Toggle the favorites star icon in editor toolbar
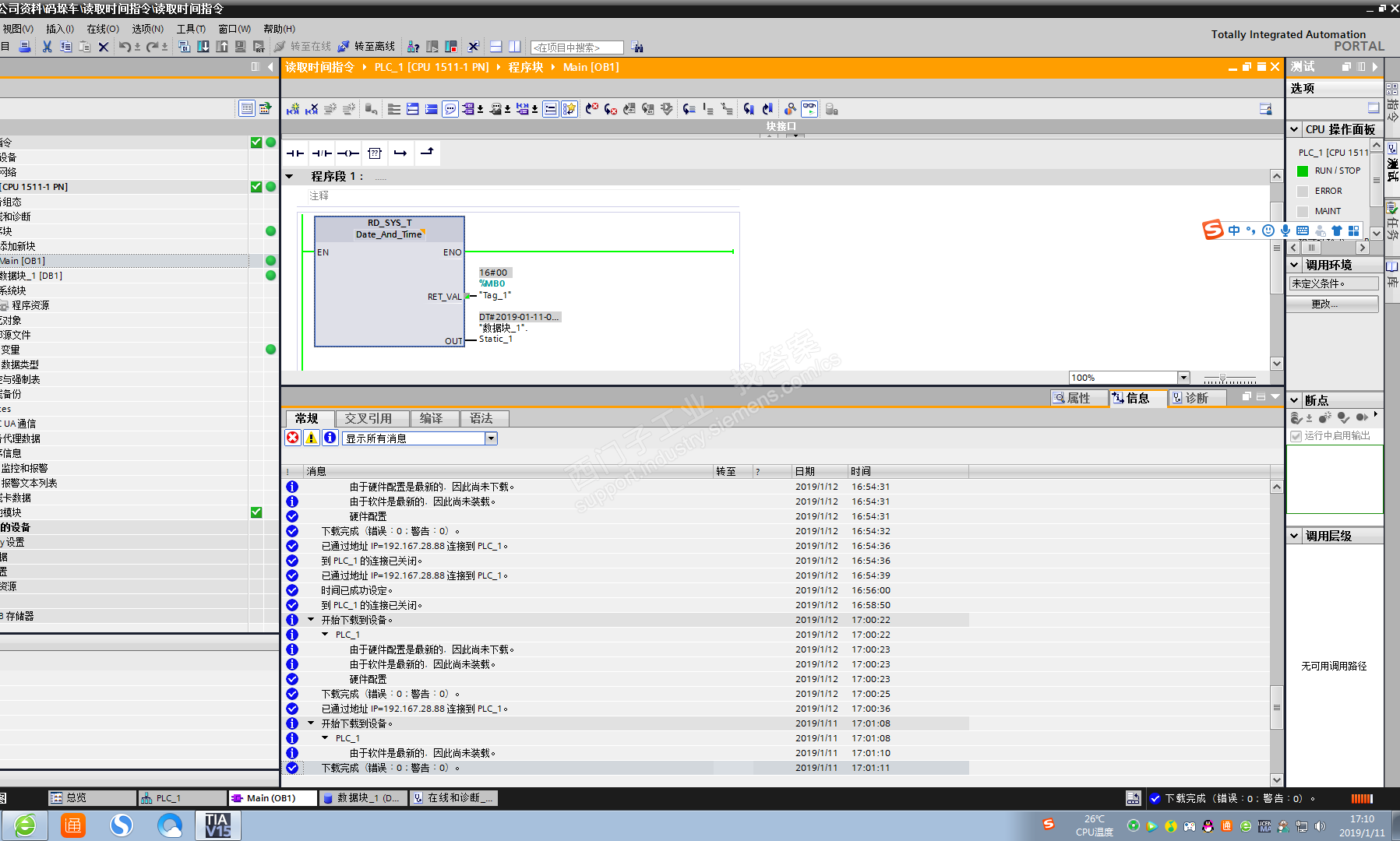Viewport: 1400px width, 841px height. pos(570,109)
